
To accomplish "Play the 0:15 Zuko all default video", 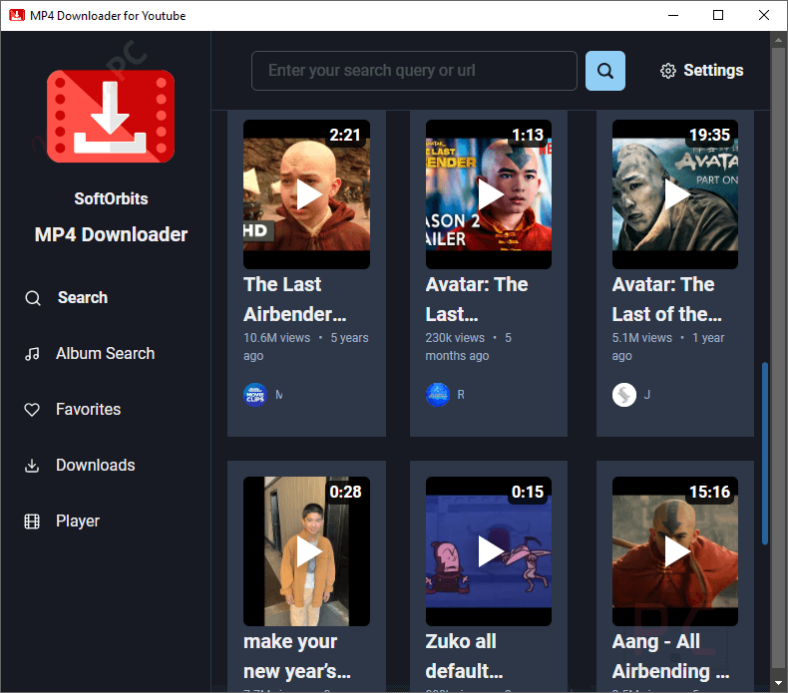I will point(490,551).
